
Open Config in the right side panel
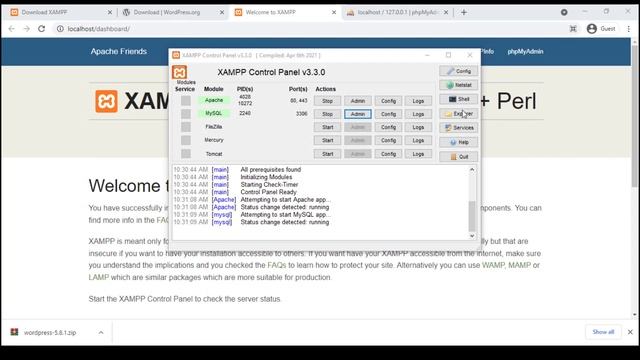(x=458, y=71)
